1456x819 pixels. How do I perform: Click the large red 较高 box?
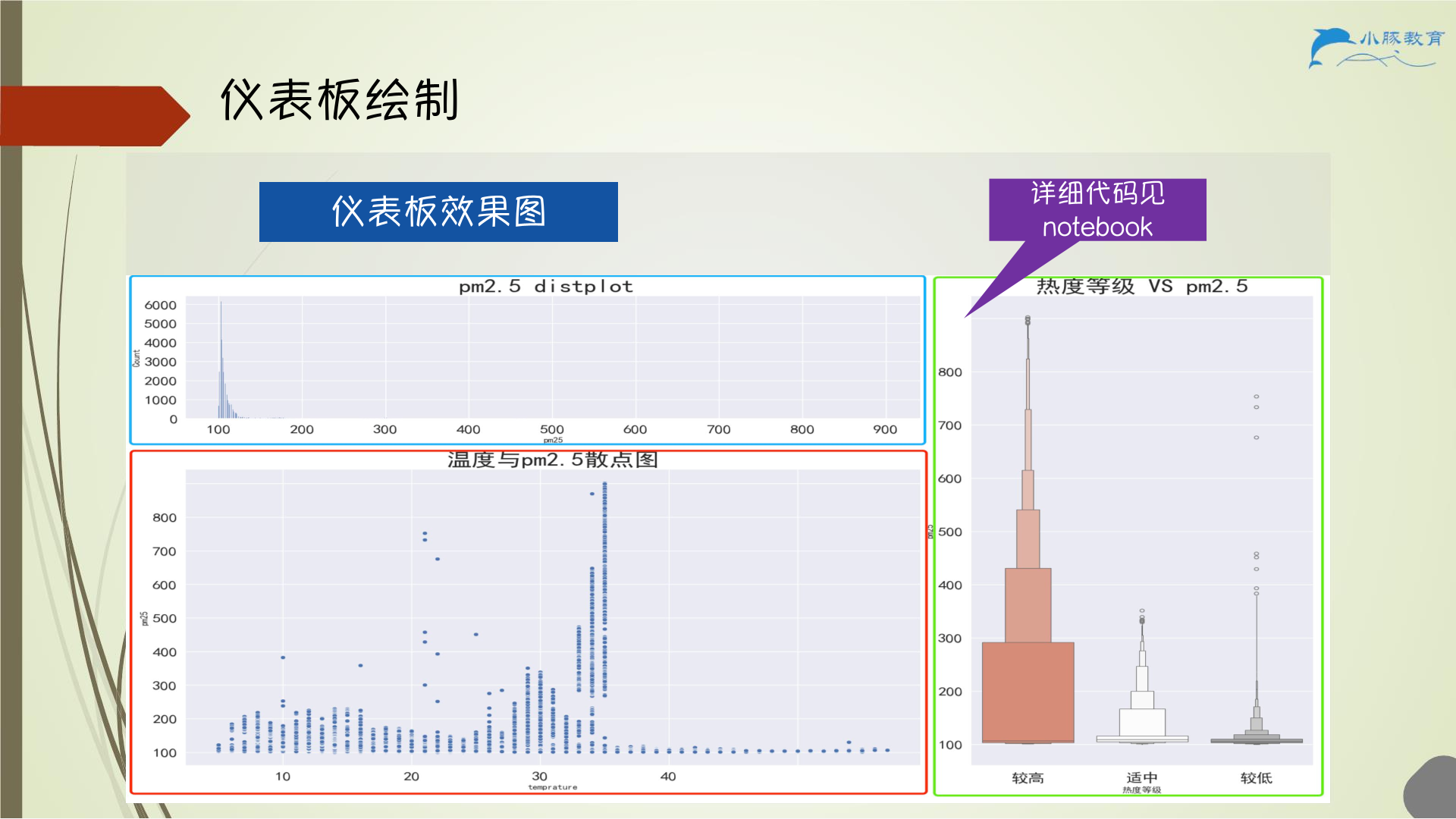[x=1028, y=692]
